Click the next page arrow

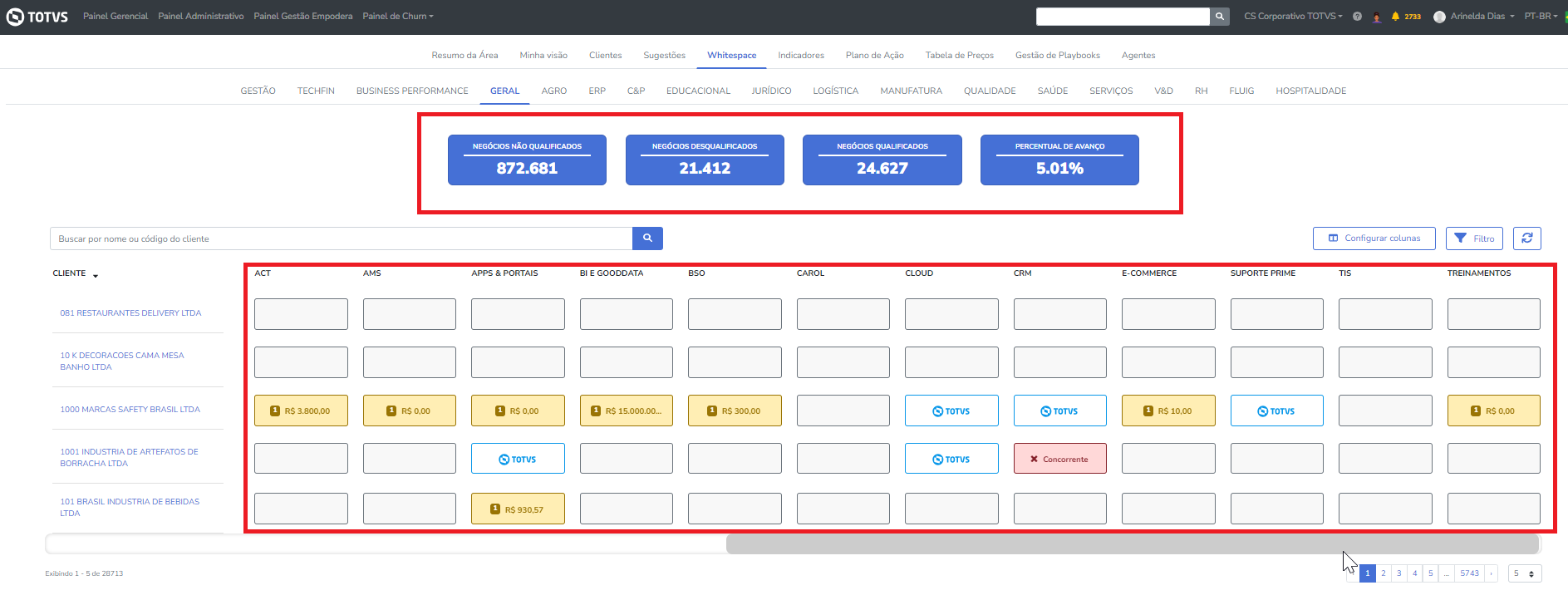[1492, 573]
